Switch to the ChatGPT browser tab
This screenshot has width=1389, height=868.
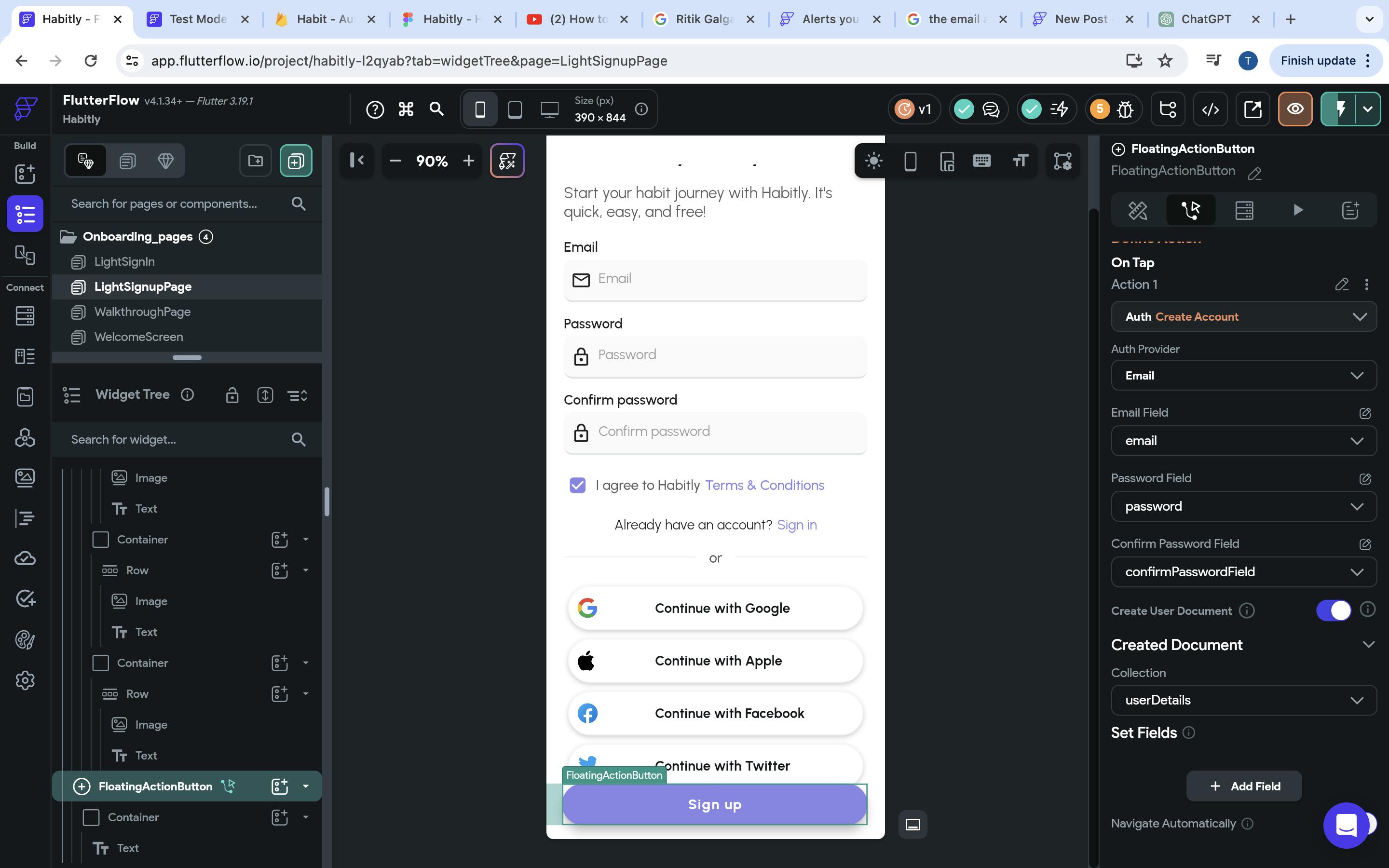point(1205,19)
